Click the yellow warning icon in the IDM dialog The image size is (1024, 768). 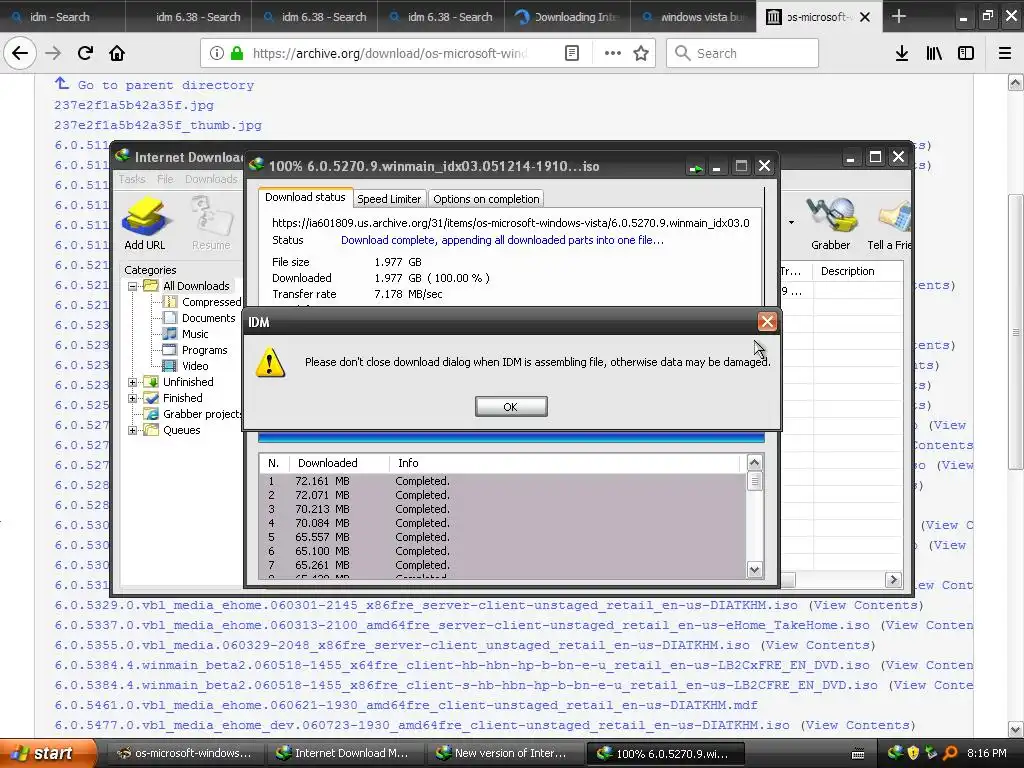(270, 362)
